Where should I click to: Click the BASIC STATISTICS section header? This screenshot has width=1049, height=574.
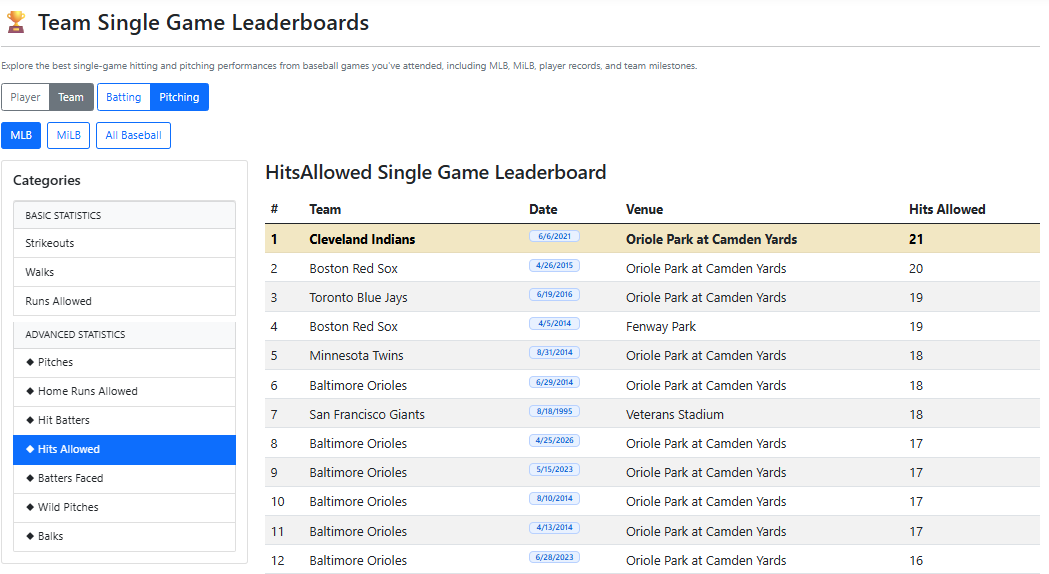(124, 215)
